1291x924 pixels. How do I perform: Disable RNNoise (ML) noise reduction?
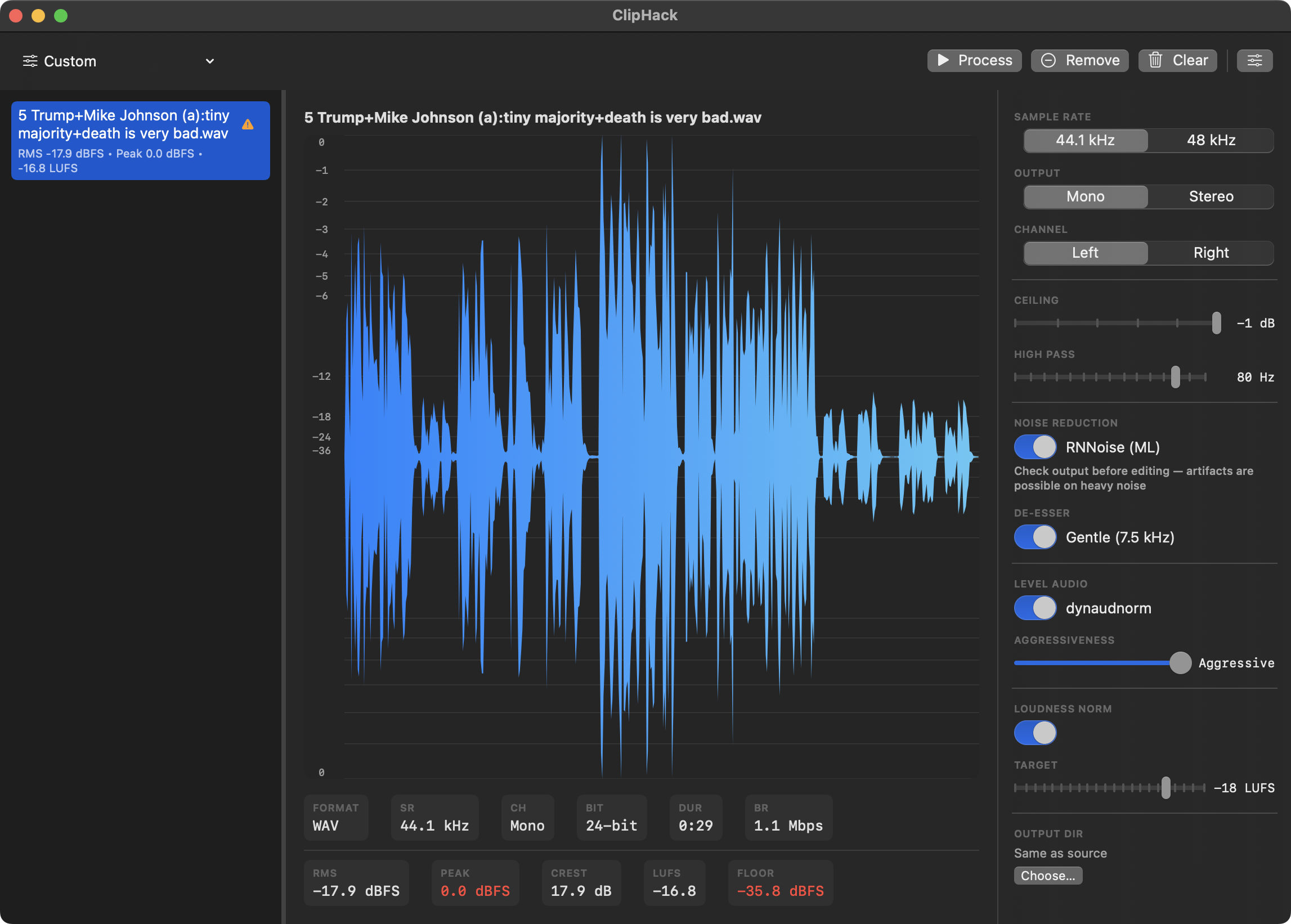pos(1035,447)
